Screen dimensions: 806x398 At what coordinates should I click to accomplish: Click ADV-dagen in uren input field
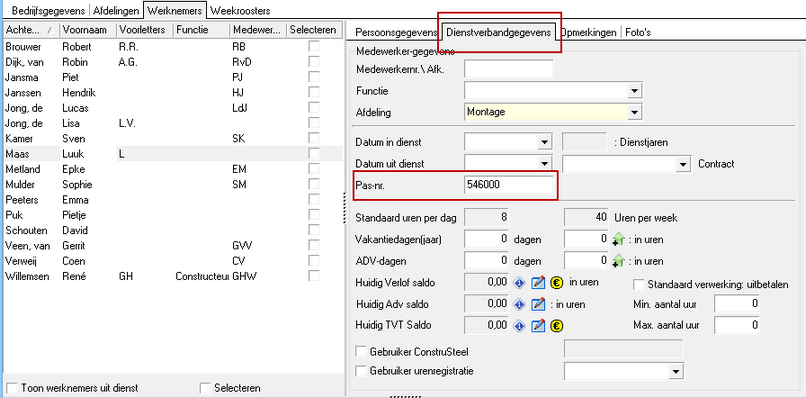coord(587,261)
